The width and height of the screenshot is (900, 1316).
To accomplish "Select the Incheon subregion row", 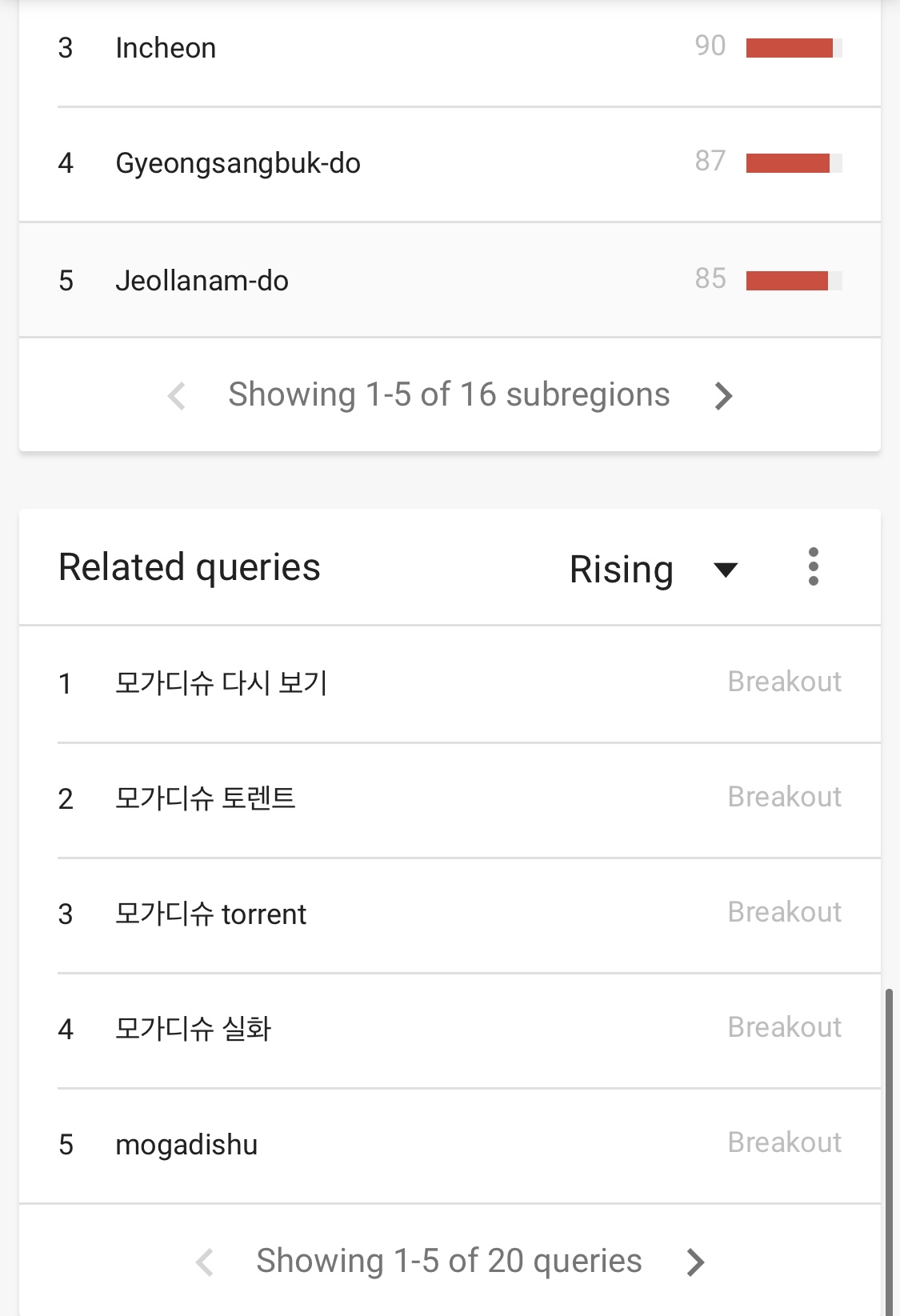I will [166, 48].
